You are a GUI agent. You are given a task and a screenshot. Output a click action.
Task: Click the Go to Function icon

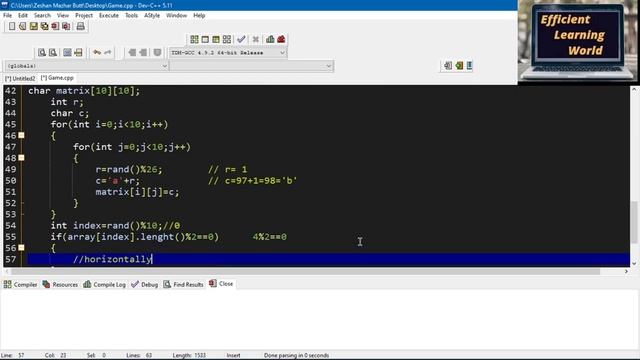click(67, 53)
